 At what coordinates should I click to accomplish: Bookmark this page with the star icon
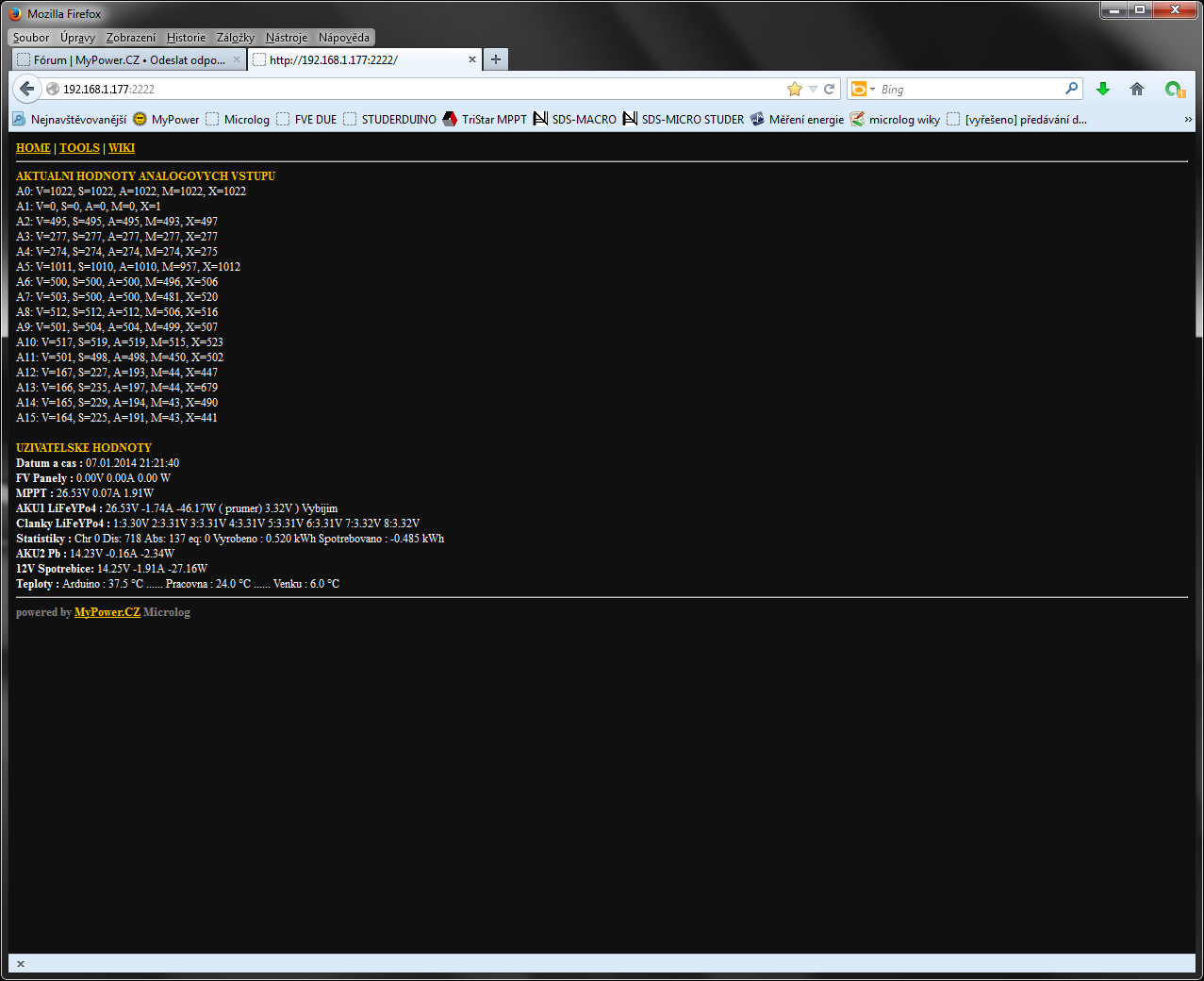click(x=795, y=89)
